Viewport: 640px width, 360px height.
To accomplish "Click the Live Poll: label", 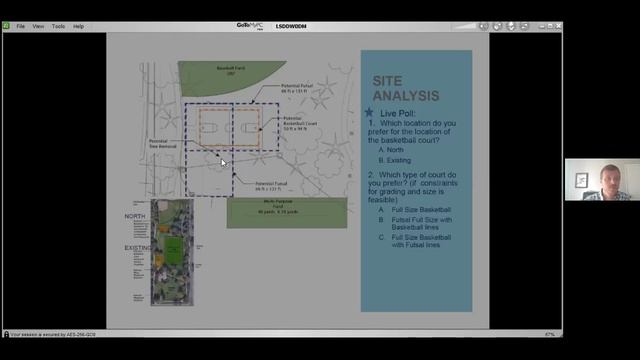I will (x=398, y=113).
